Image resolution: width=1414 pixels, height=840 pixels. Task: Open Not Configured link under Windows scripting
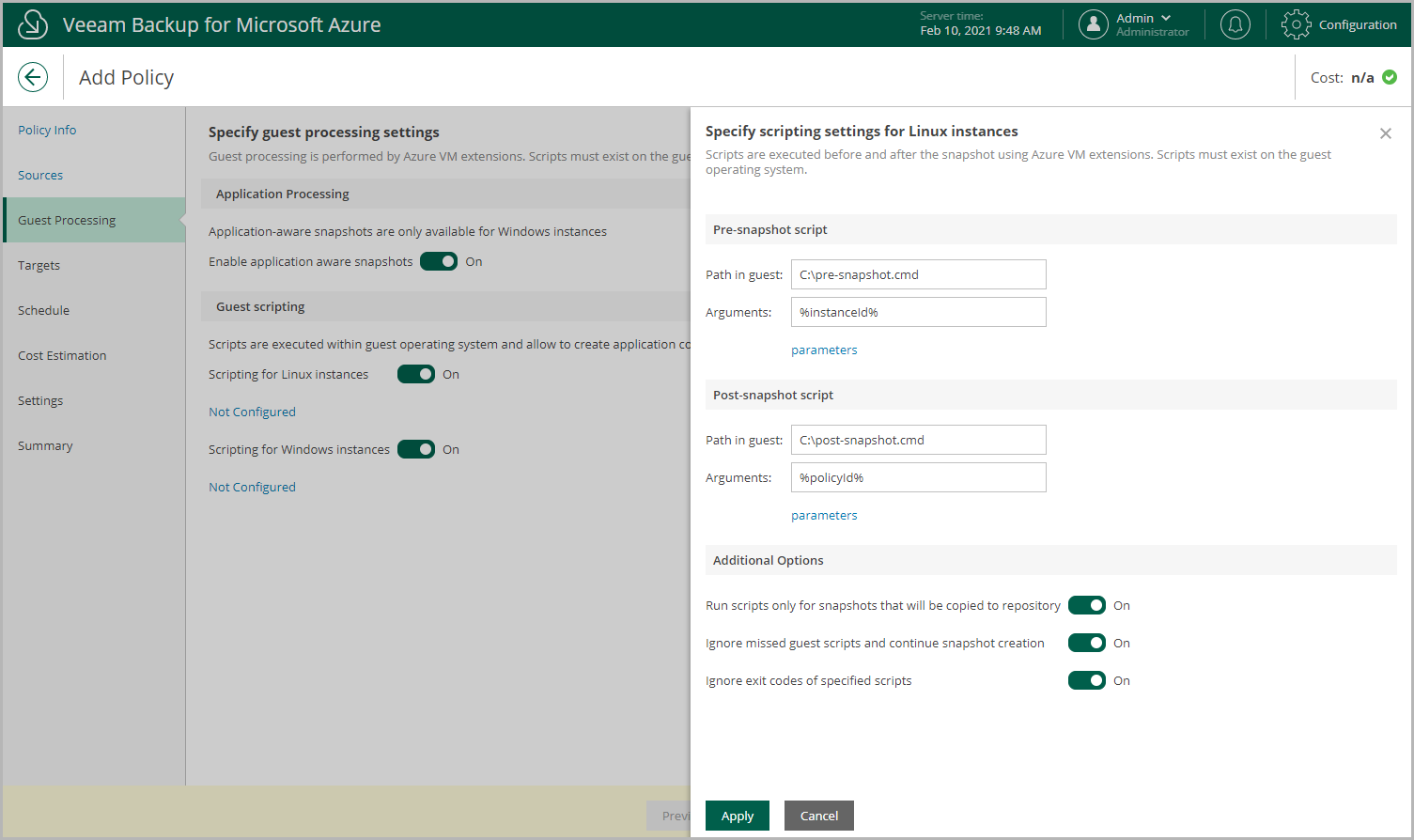(252, 487)
